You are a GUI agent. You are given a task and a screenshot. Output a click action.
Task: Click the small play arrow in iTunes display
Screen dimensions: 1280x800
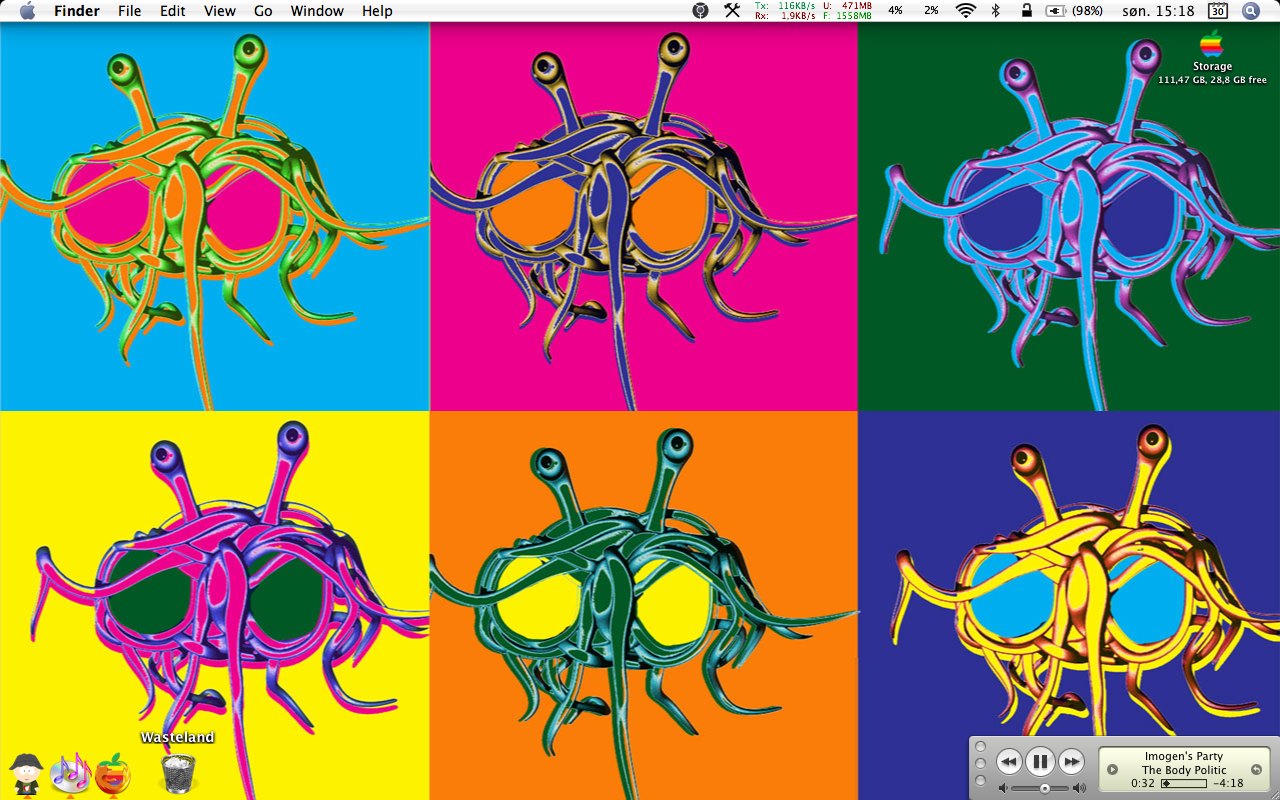[x=1112, y=770]
